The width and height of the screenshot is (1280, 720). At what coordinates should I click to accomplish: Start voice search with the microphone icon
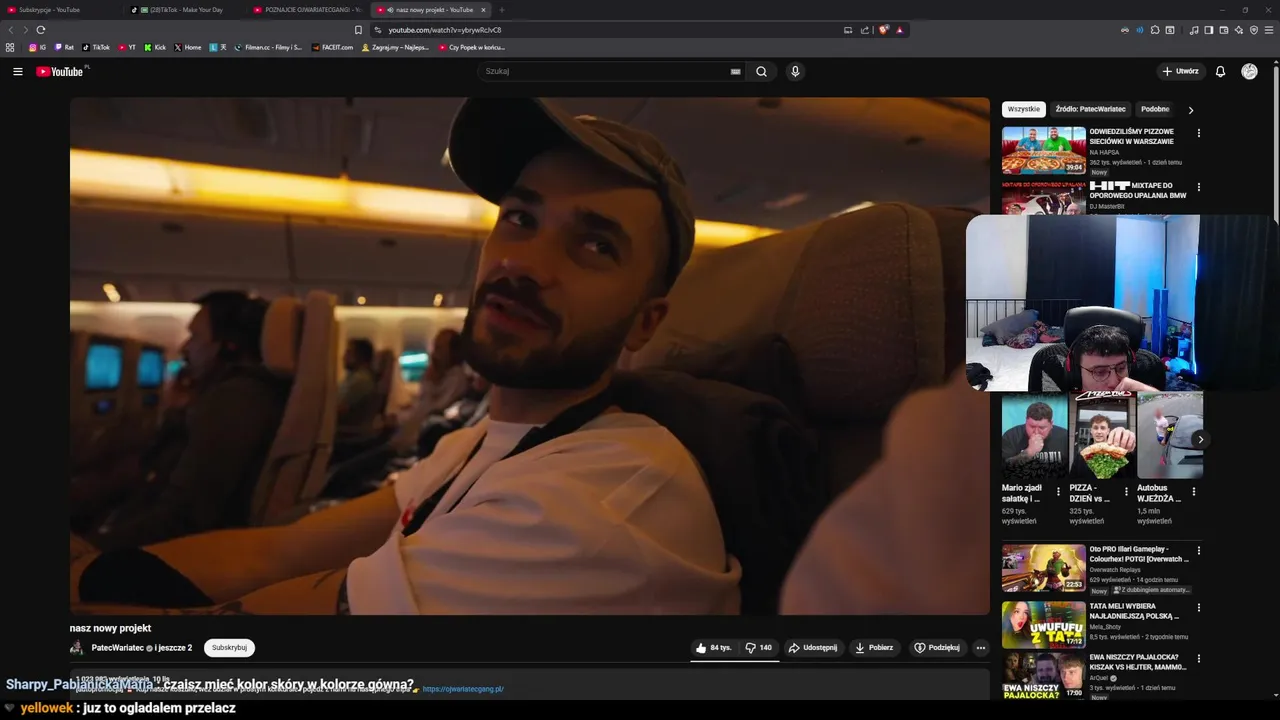[795, 71]
